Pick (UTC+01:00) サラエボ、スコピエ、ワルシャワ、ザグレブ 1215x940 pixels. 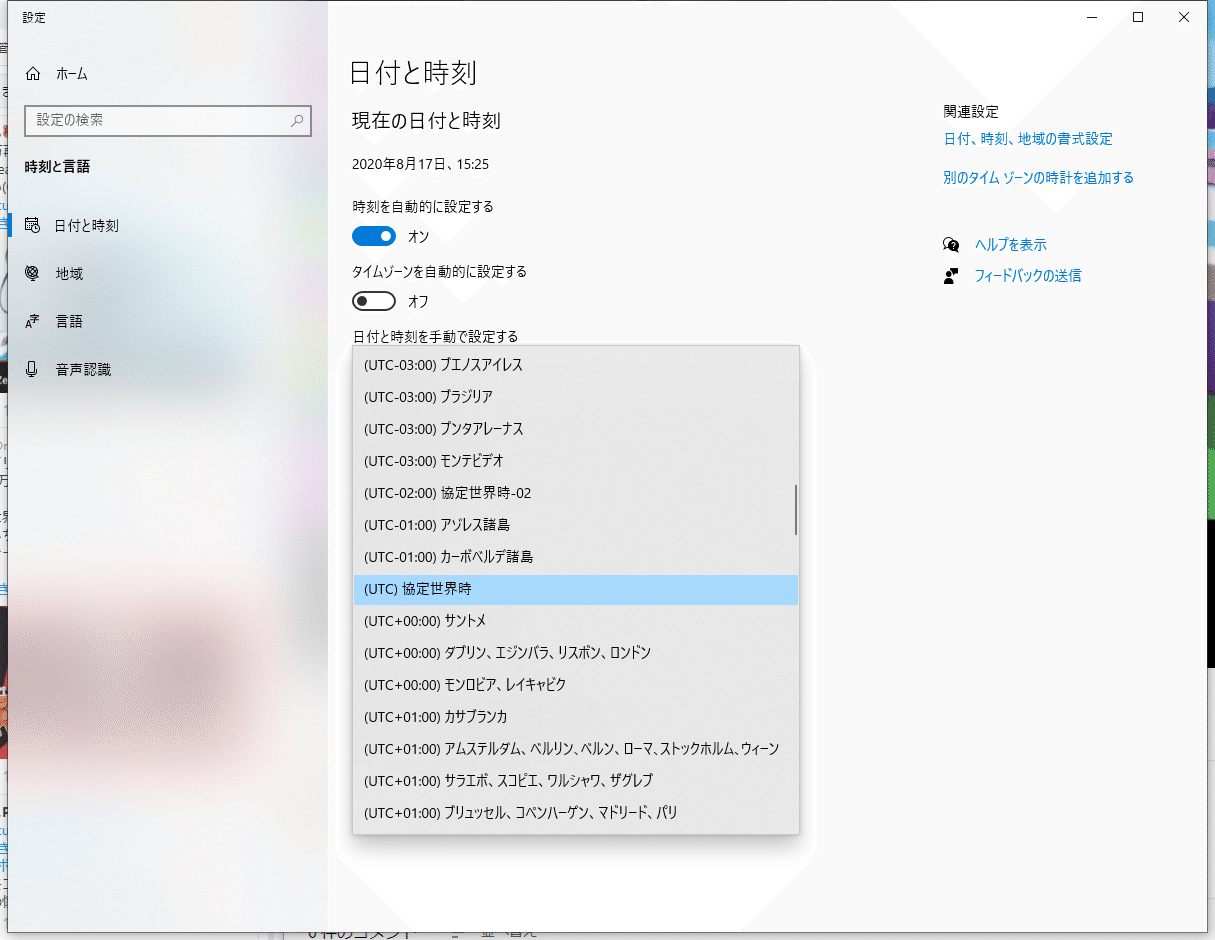[576, 780]
